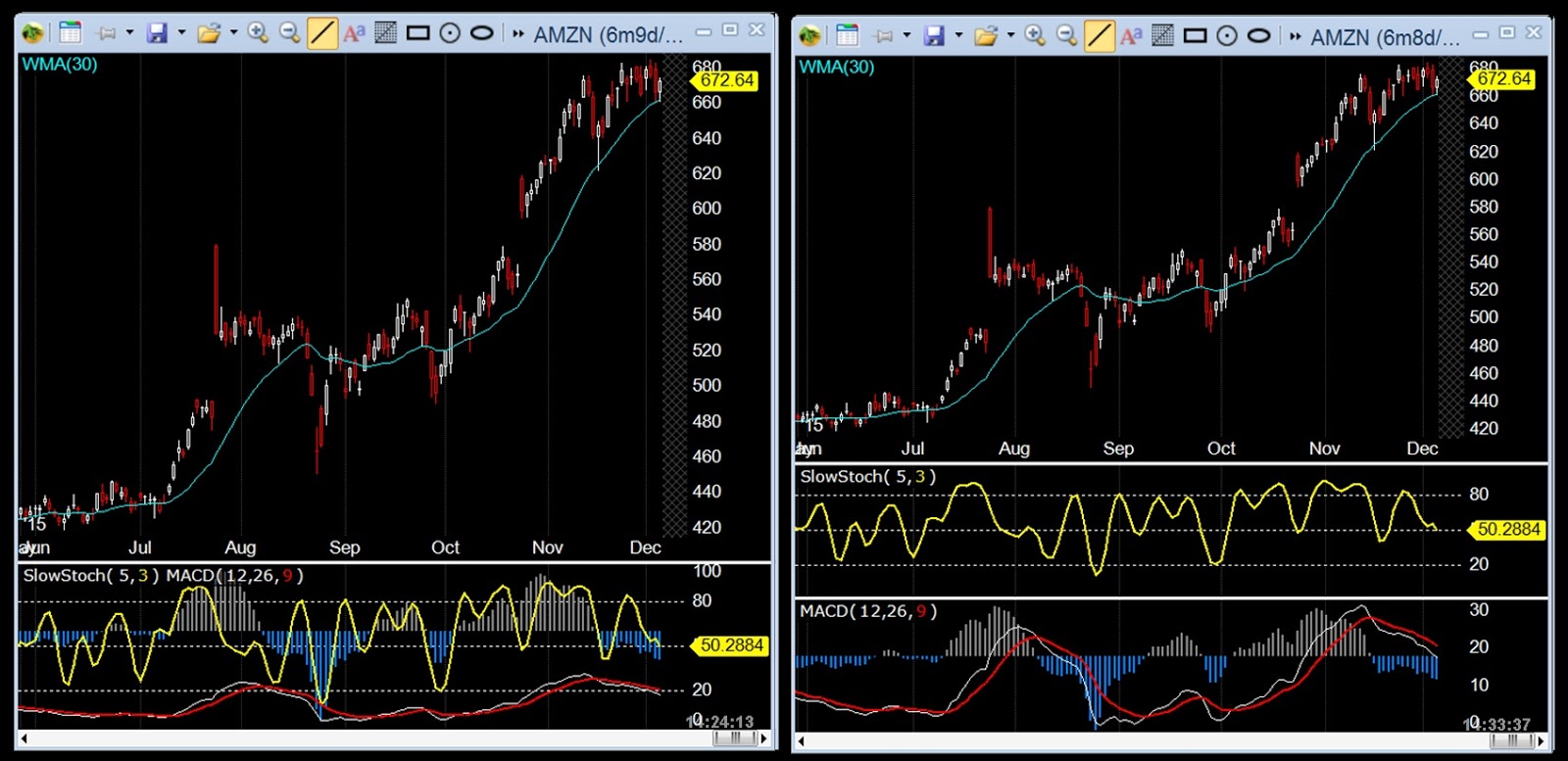Zoom out using magnifier minus in left chart
1568x761 pixels.
[289, 33]
